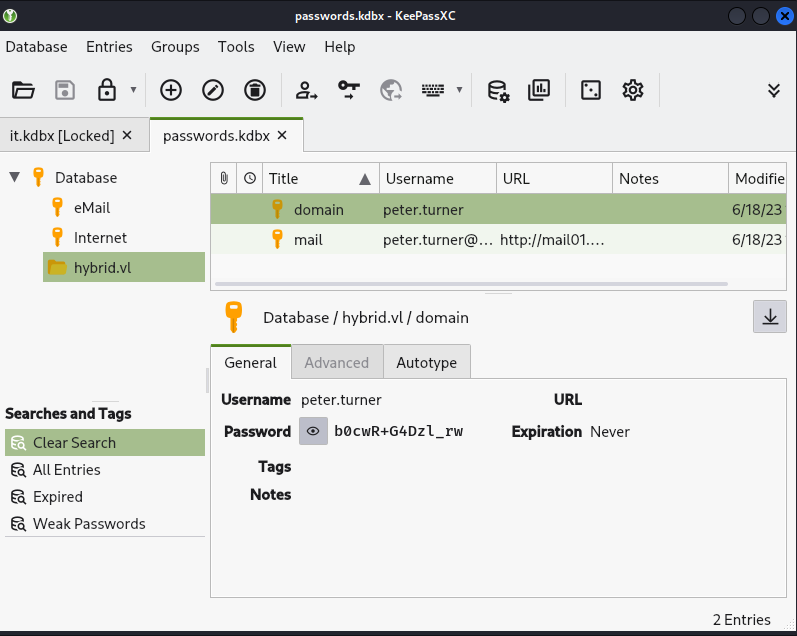Select the domain entry row
Viewport: 797px width, 636px height.
(499, 209)
